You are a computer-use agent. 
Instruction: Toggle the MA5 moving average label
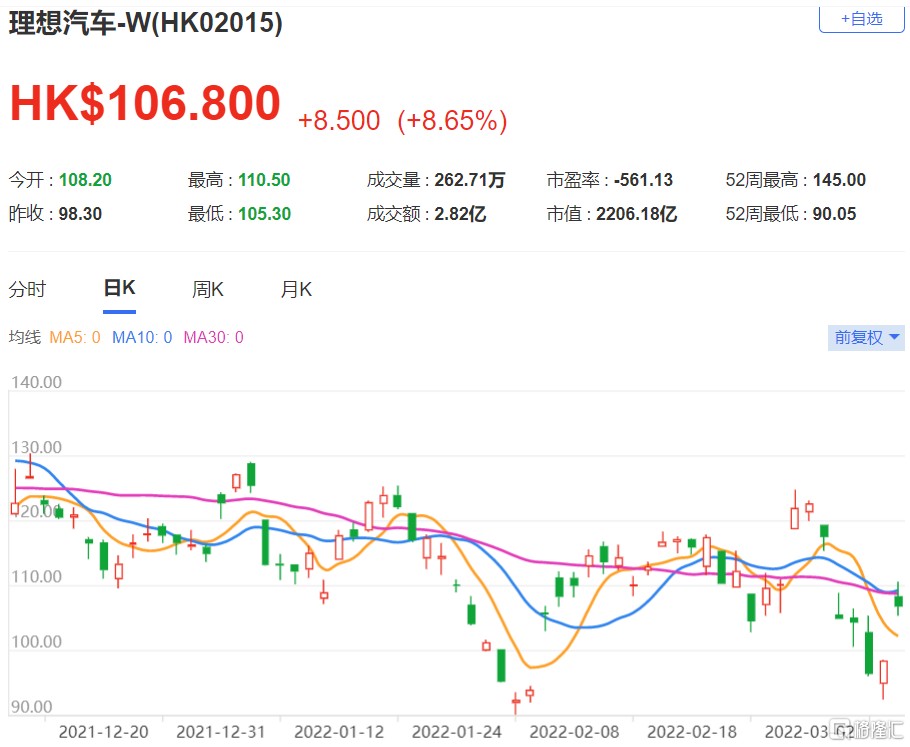point(75,338)
